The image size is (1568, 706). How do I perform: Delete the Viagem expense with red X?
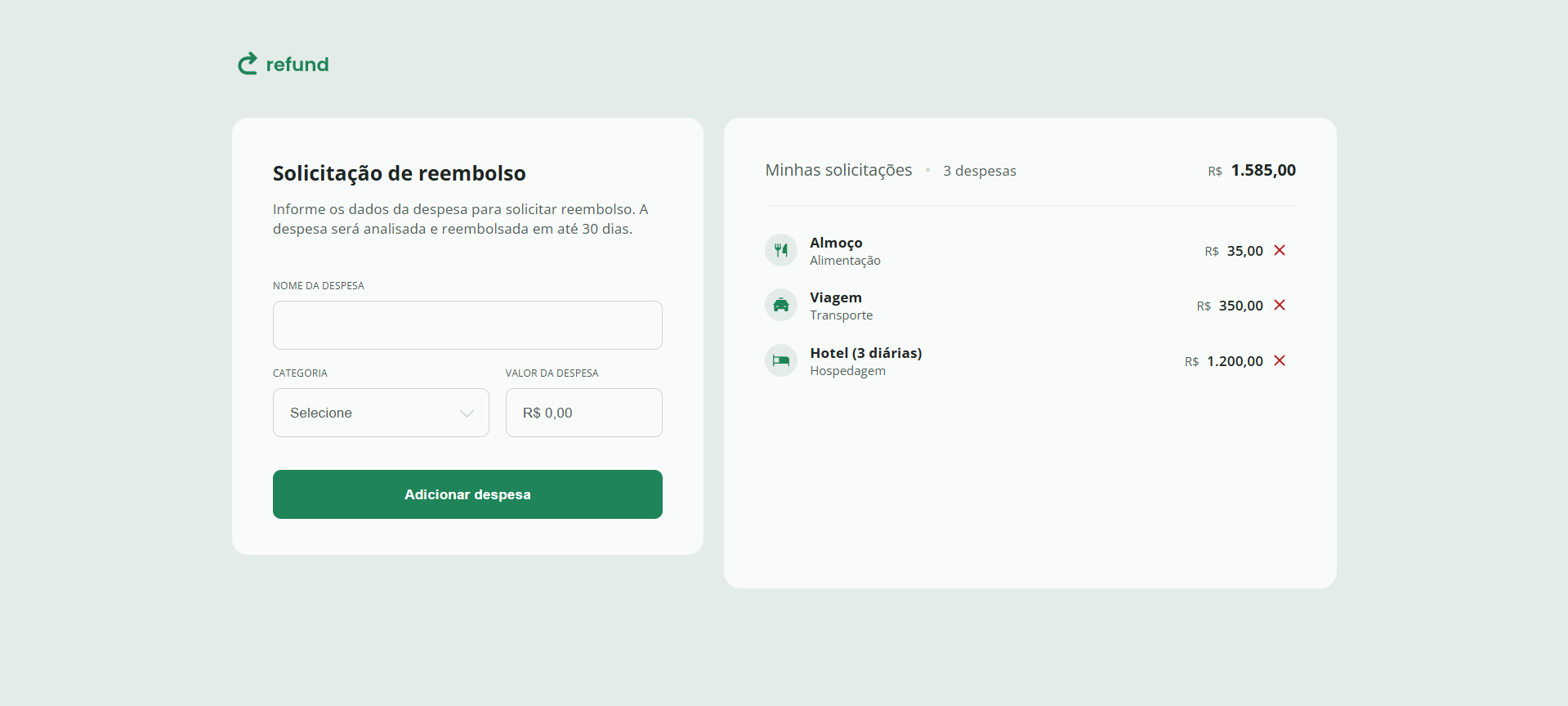point(1280,305)
